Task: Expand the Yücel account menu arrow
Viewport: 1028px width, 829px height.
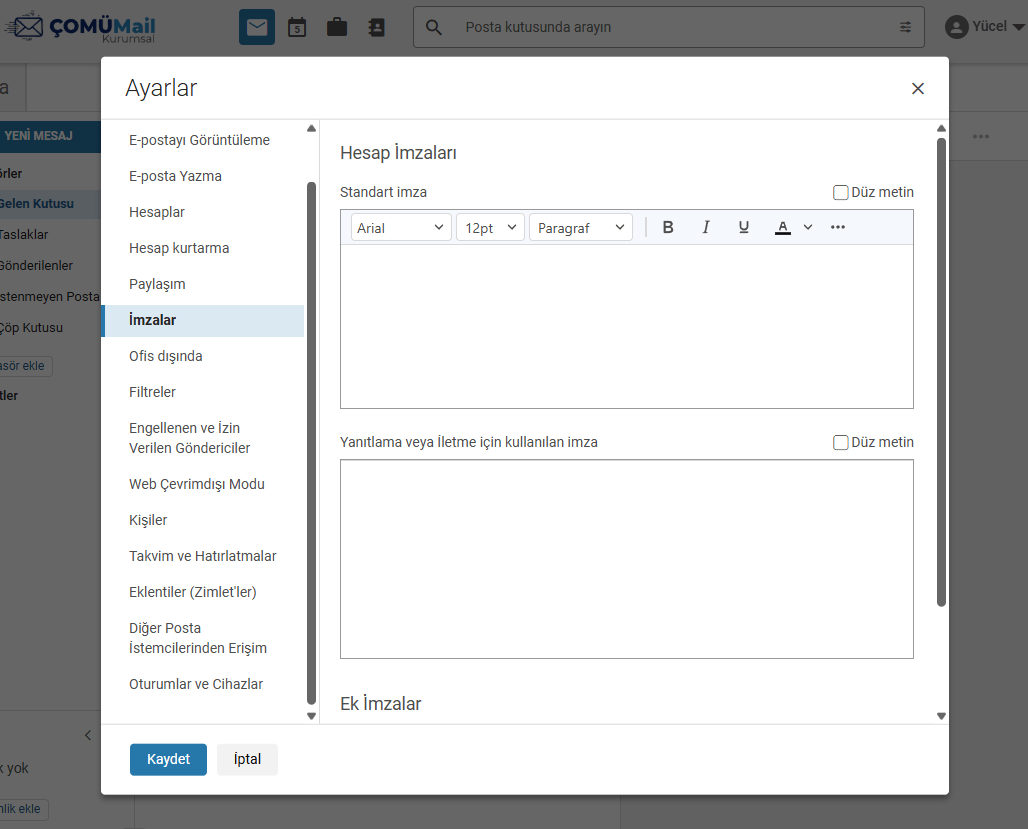Action: tap(1018, 28)
